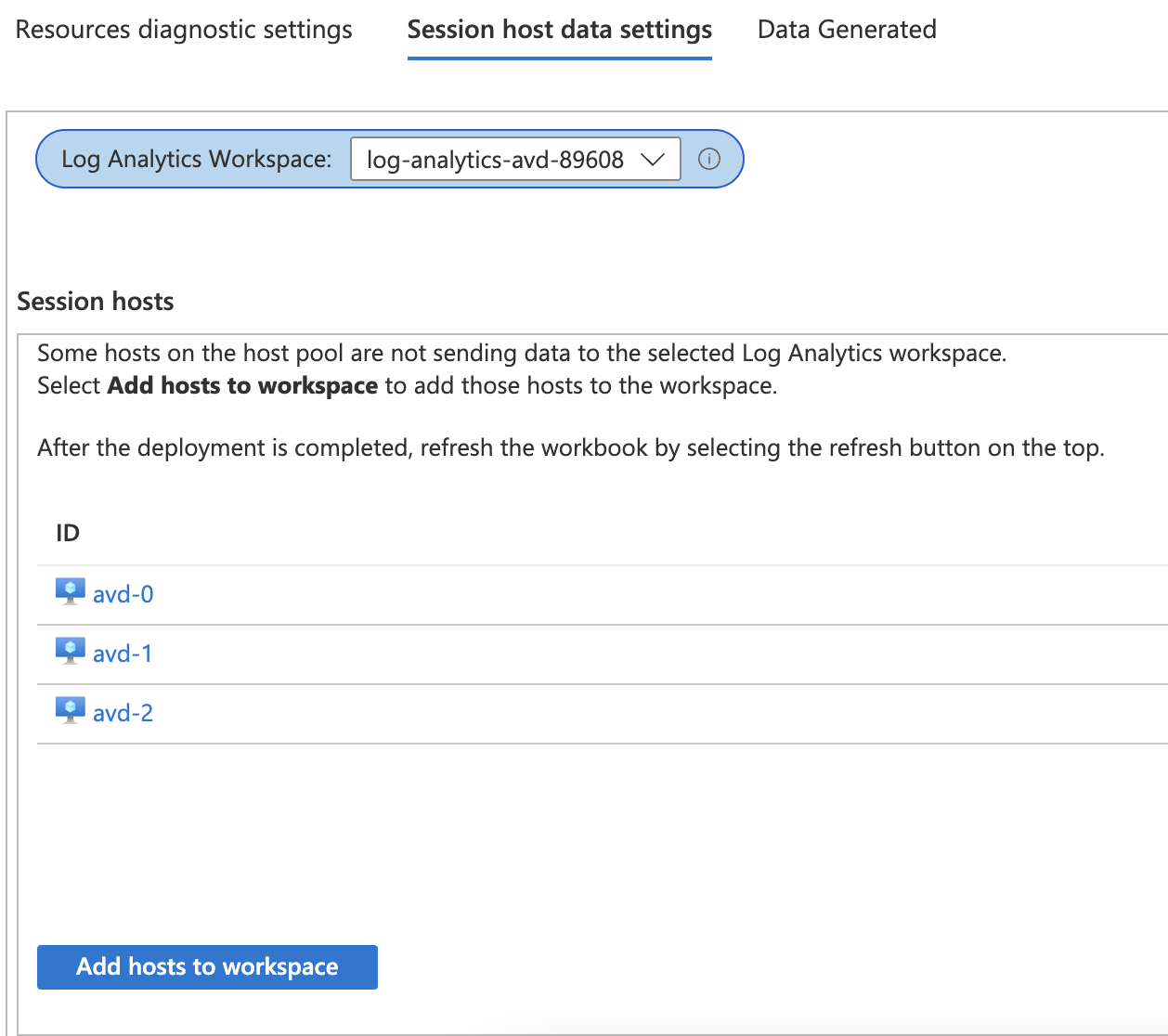Click the avd-1 virtual machine icon

pos(70,652)
